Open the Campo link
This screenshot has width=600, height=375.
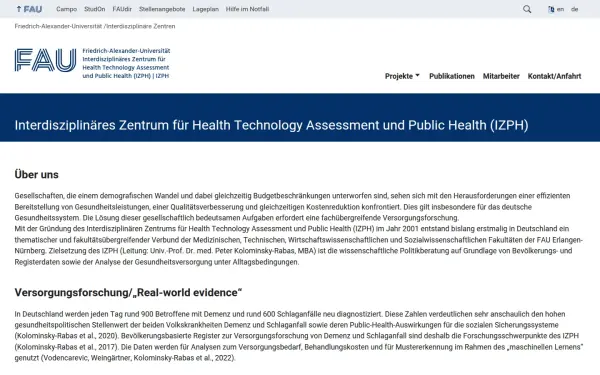tap(67, 9)
